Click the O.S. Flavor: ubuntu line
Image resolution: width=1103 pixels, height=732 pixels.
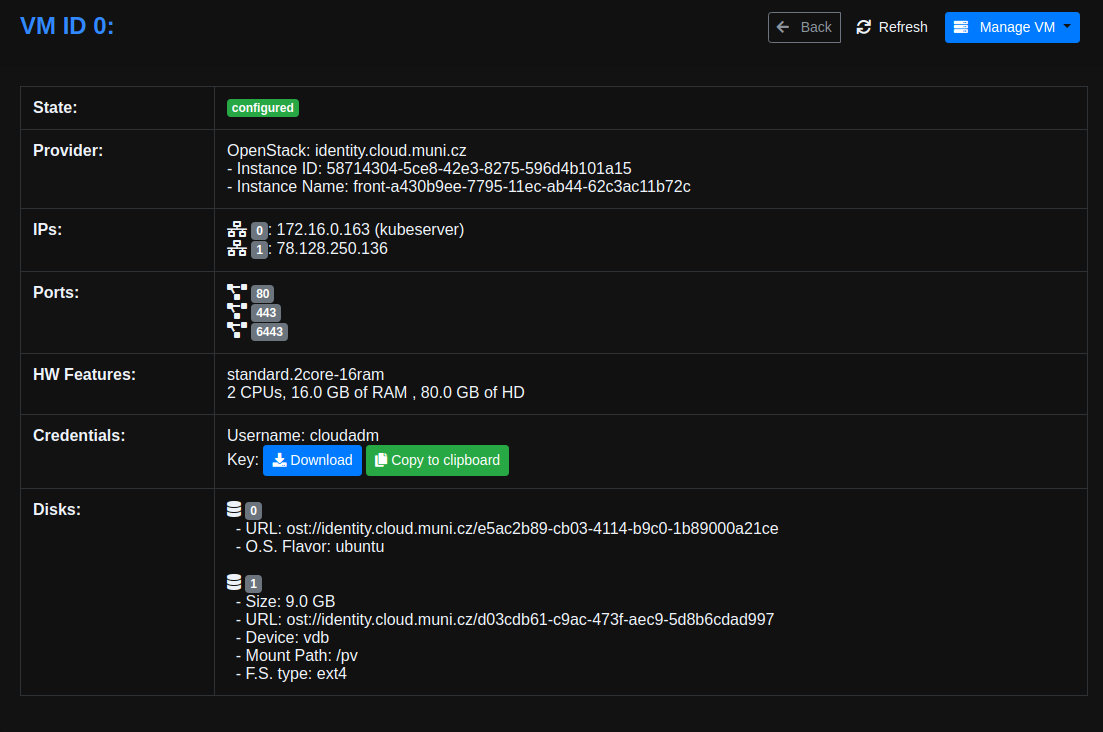pyautogui.click(x=310, y=547)
